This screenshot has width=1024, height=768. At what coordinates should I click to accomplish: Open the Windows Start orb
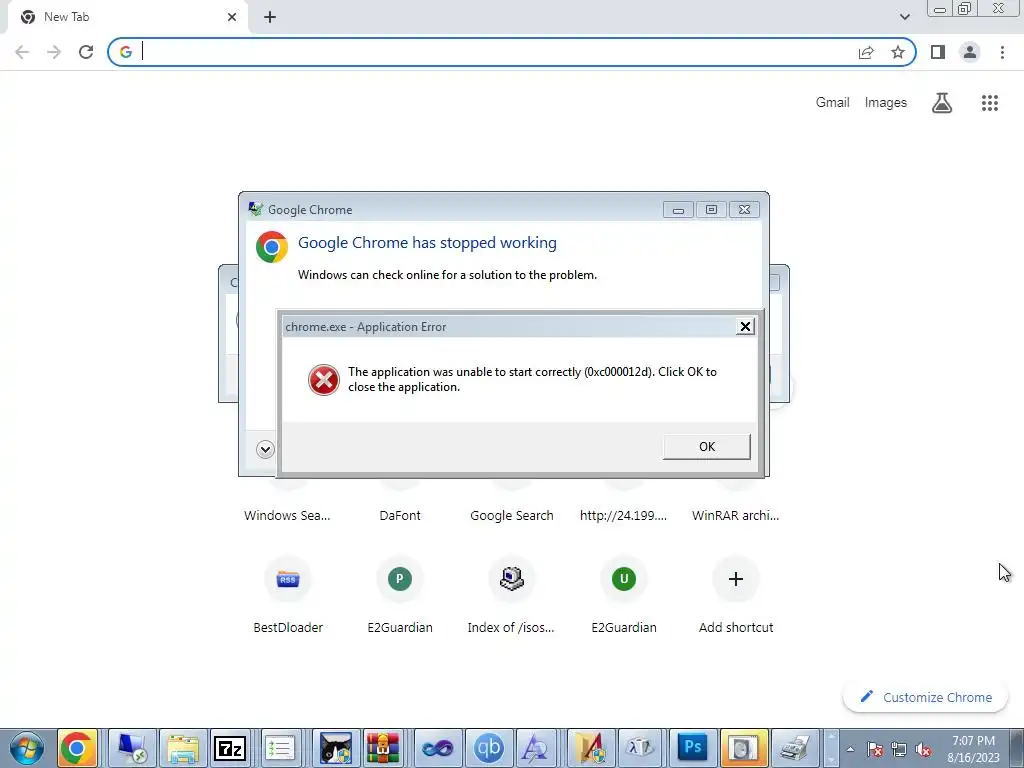[27, 748]
